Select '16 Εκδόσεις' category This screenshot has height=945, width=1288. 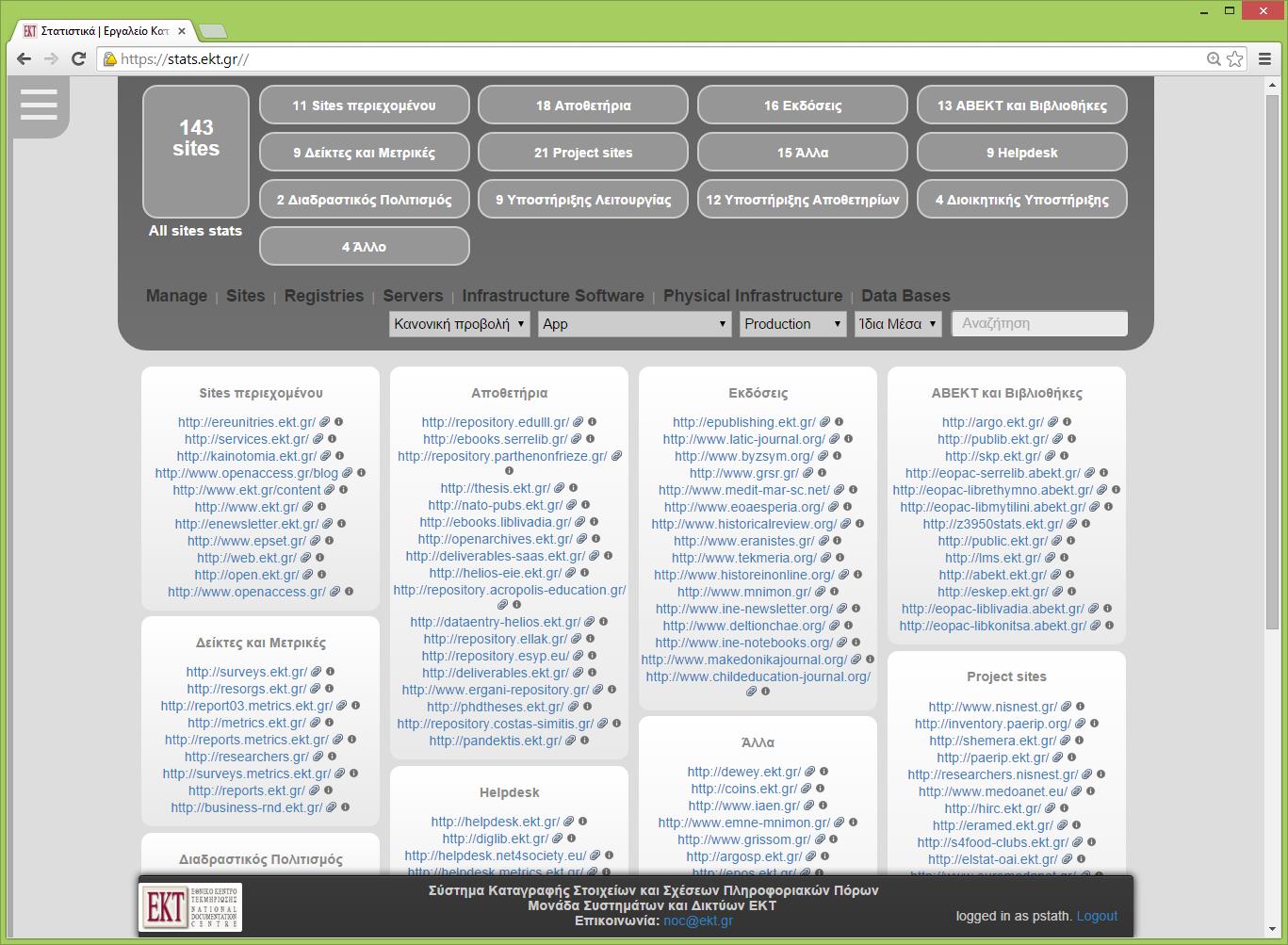pos(803,106)
